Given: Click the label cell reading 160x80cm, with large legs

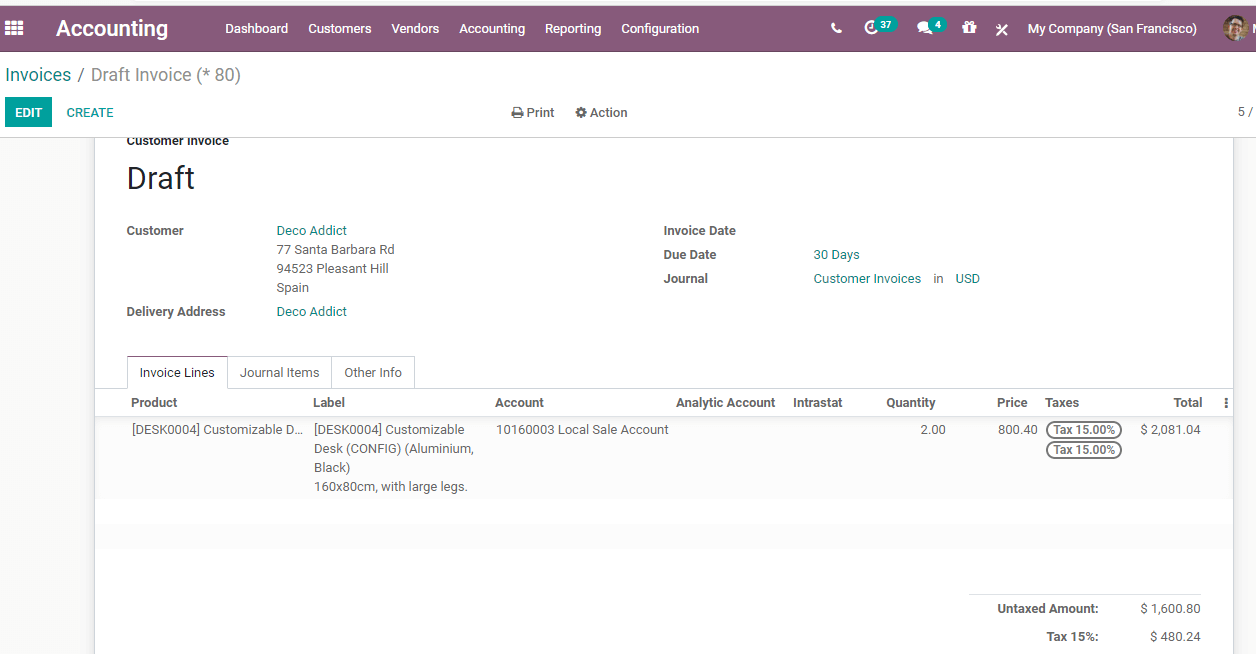Looking at the screenshot, I should [x=391, y=487].
